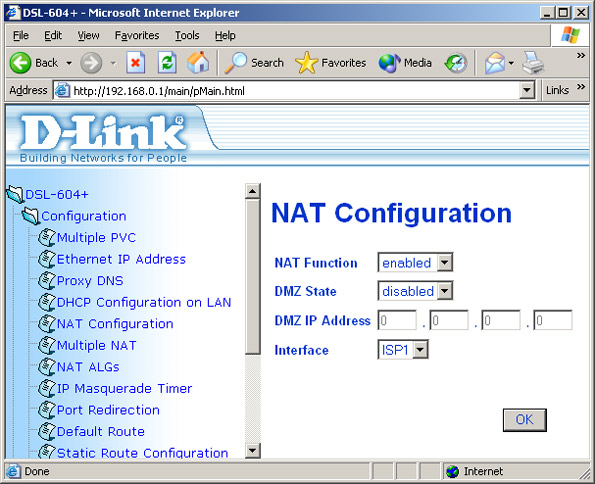Stop page loading with red X icon

(x=135, y=63)
